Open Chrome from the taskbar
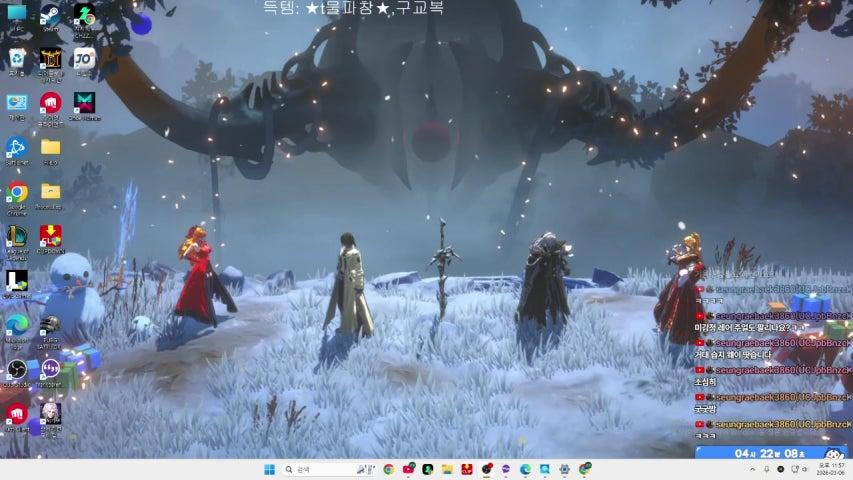Image resolution: width=853 pixels, height=480 pixels. 388,469
